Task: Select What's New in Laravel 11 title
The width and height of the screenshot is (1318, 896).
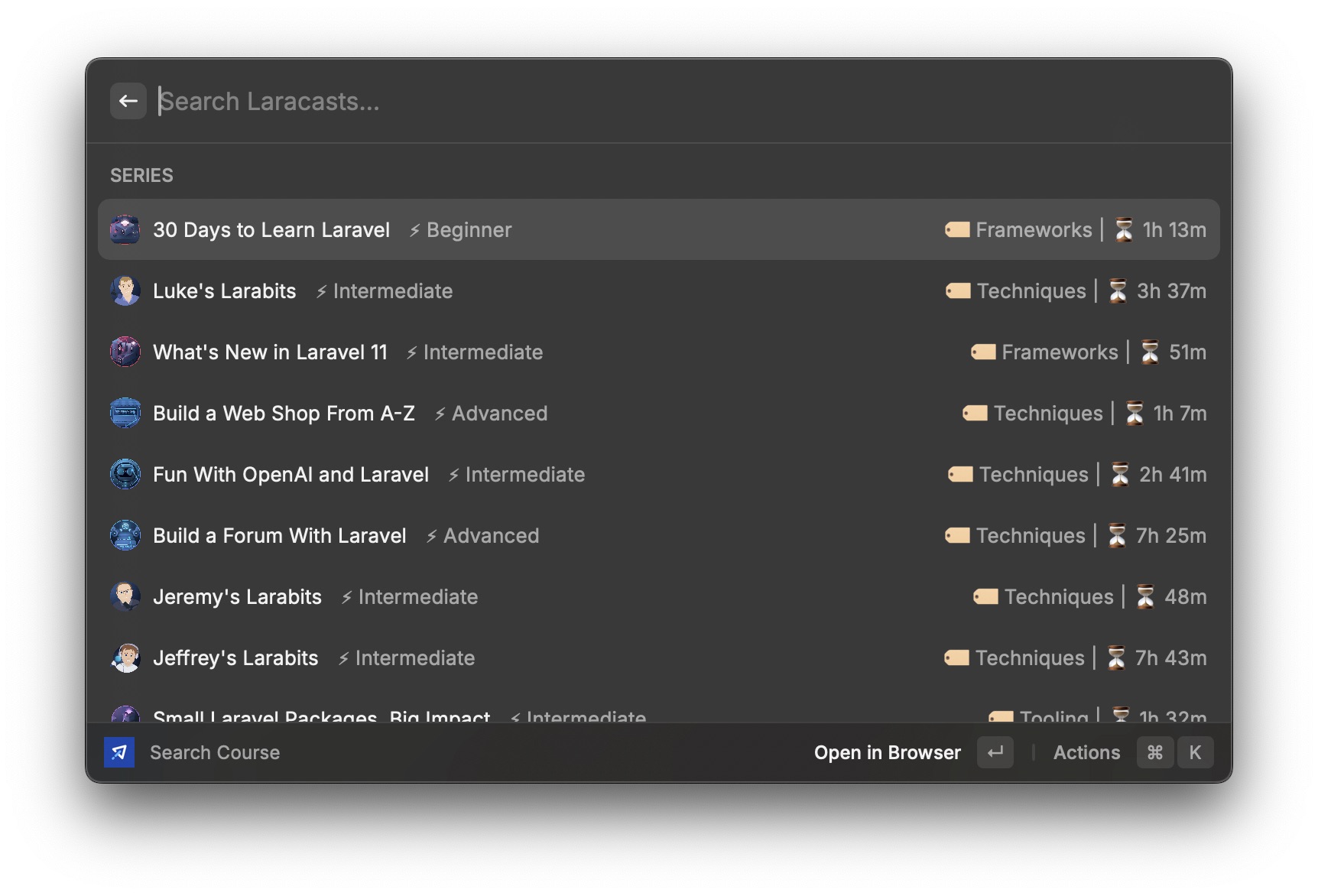Action: click(270, 352)
